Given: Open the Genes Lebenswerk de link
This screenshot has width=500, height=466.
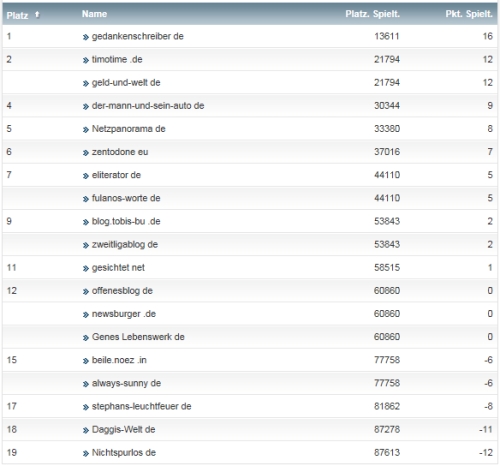Looking at the screenshot, I should coord(138,337).
